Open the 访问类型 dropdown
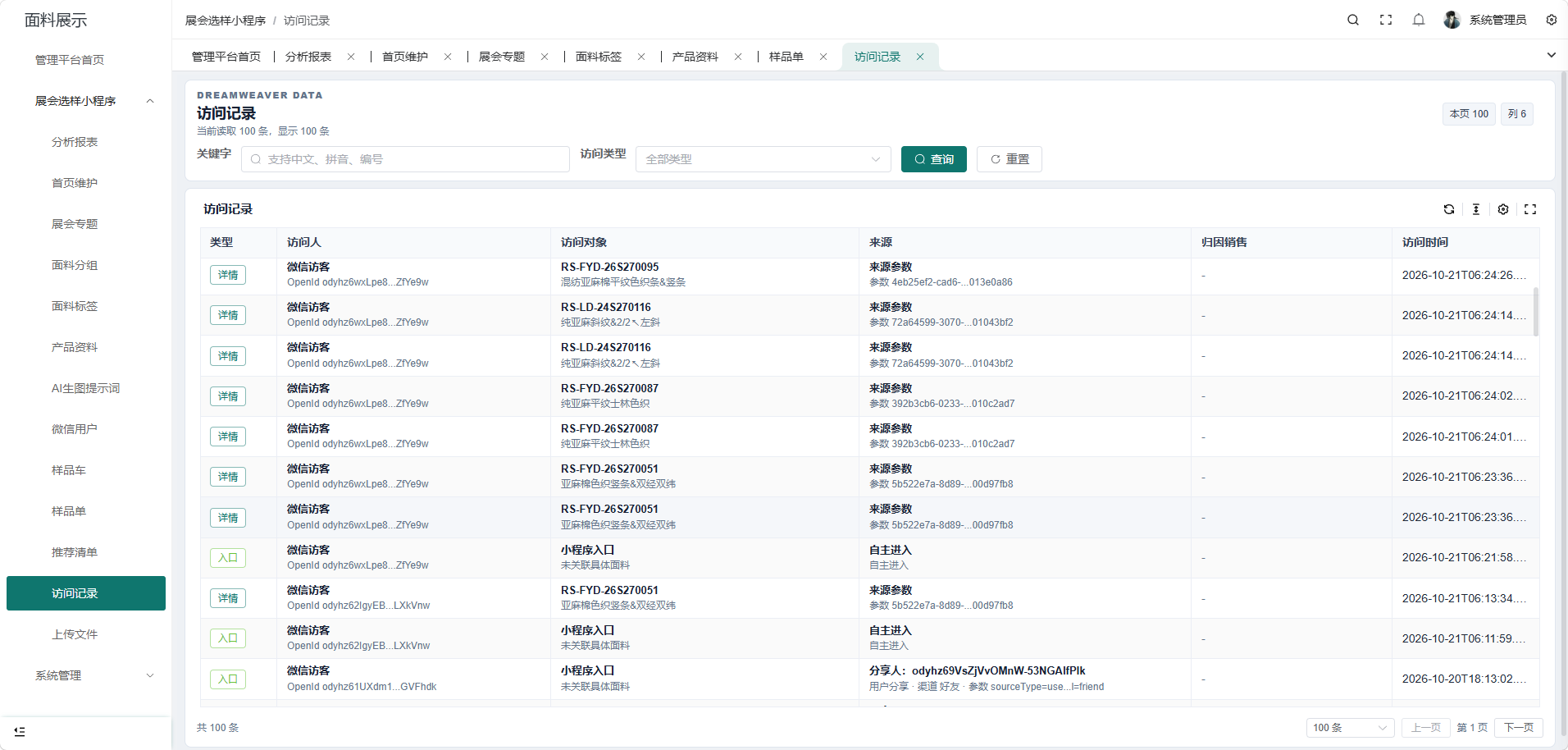Image resolution: width=1568 pixels, height=750 pixels. click(x=763, y=159)
